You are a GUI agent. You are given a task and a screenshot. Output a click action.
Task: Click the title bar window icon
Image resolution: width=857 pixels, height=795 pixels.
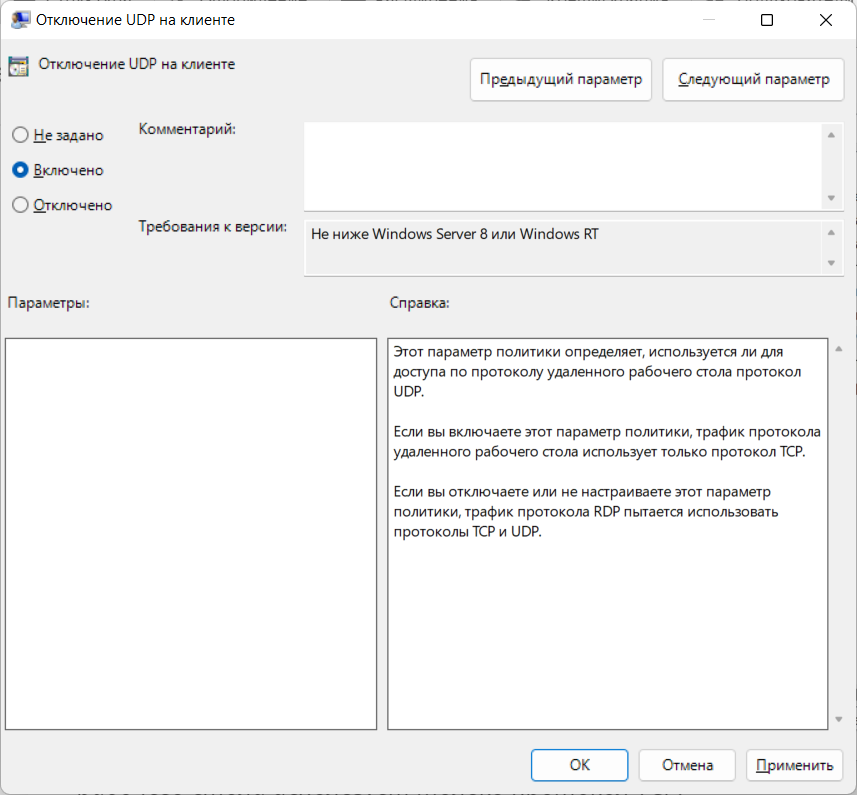point(20,20)
